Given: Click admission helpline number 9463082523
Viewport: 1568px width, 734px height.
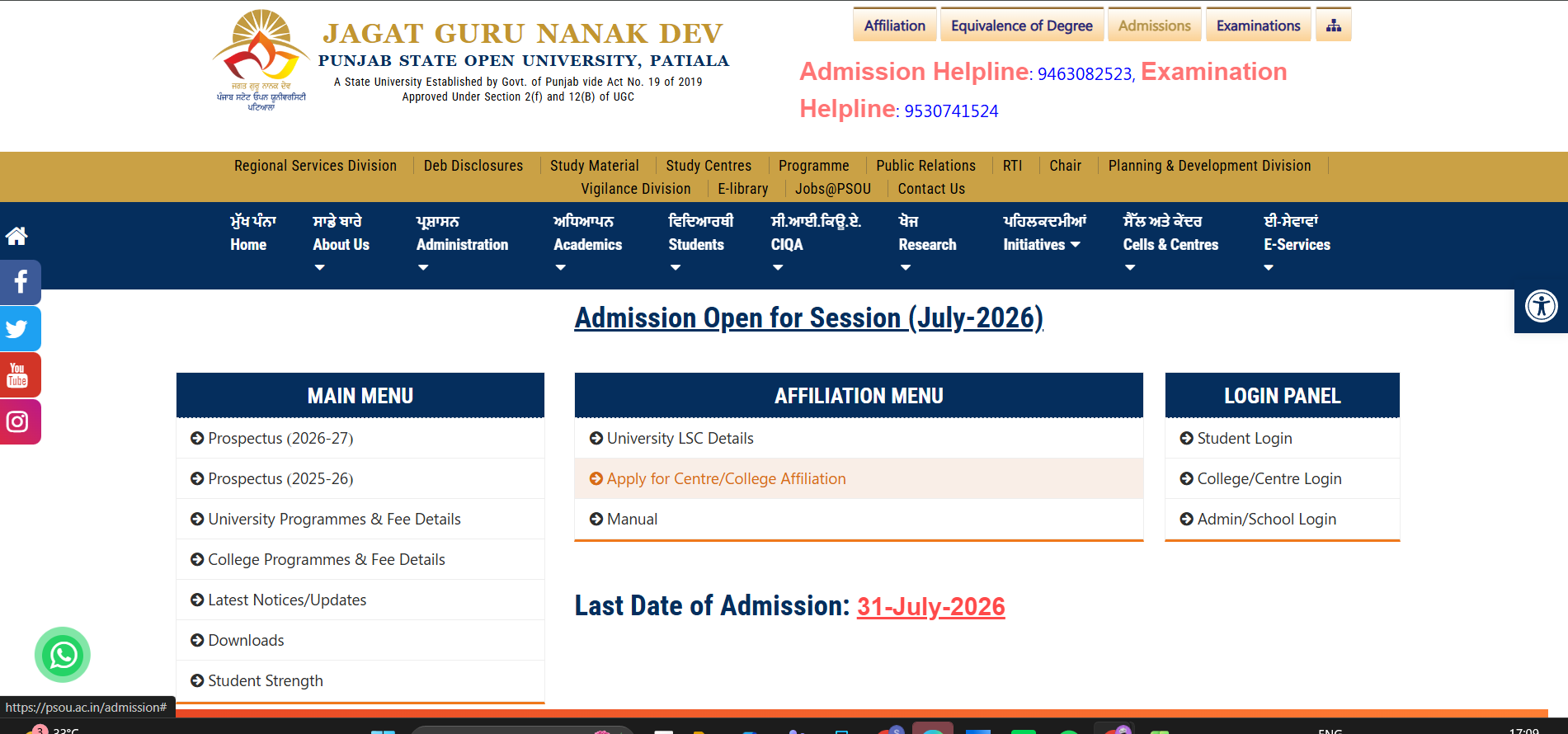Looking at the screenshot, I should (1084, 74).
